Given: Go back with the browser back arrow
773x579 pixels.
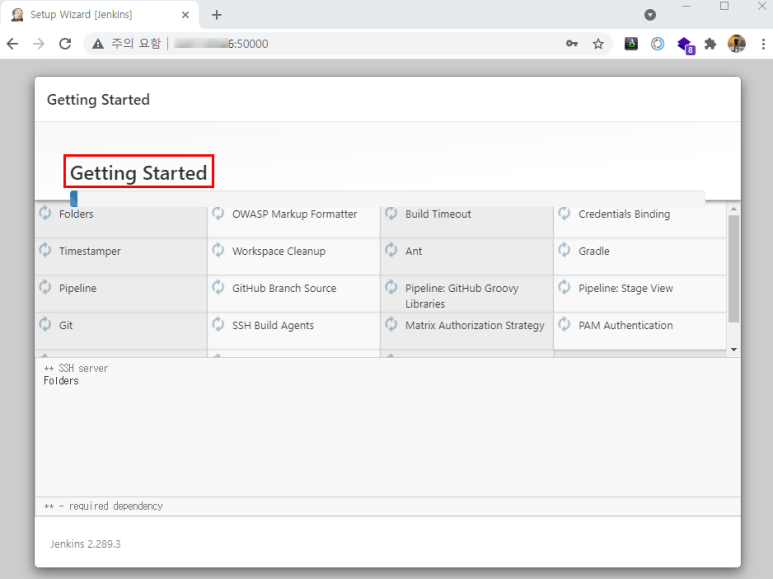Looking at the screenshot, I should tap(13, 44).
